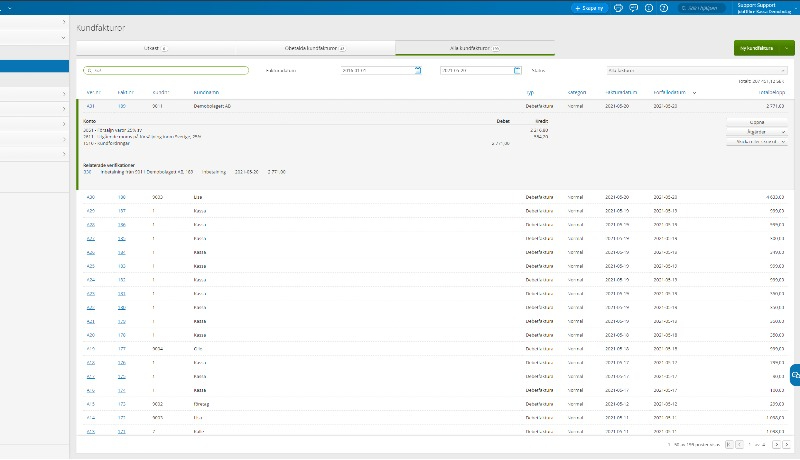800x460 pixels.
Task: Collapse the expanded sidebar section with down chevron
Action: tap(63, 37)
